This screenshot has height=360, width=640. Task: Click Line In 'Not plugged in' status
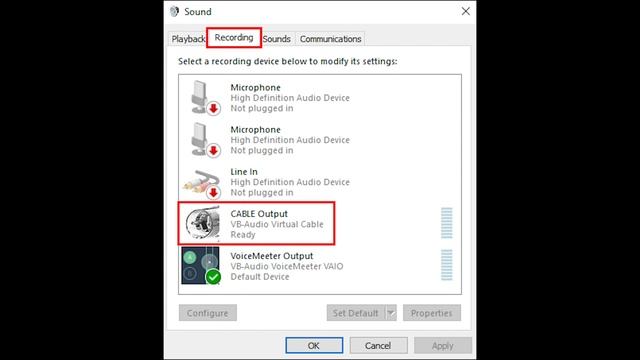click(x=262, y=193)
